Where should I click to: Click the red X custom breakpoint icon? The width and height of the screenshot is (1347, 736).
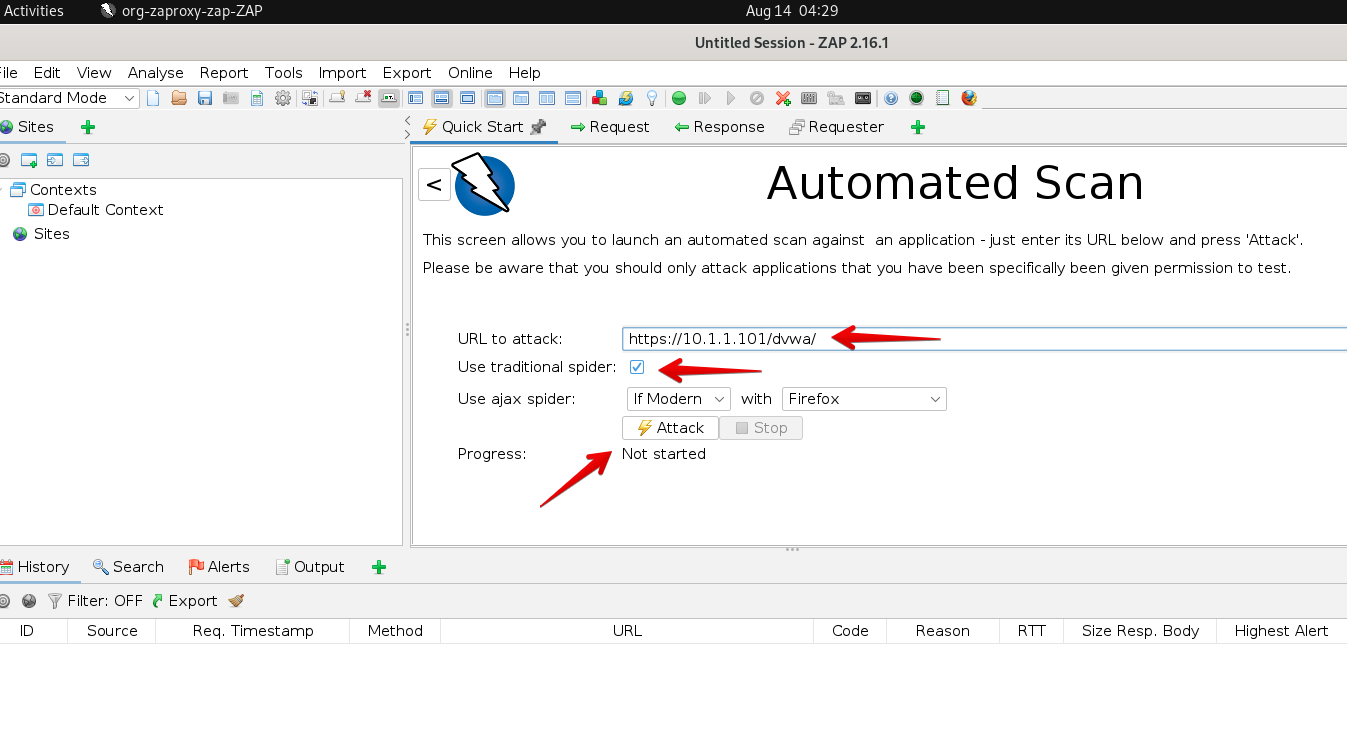(x=783, y=98)
